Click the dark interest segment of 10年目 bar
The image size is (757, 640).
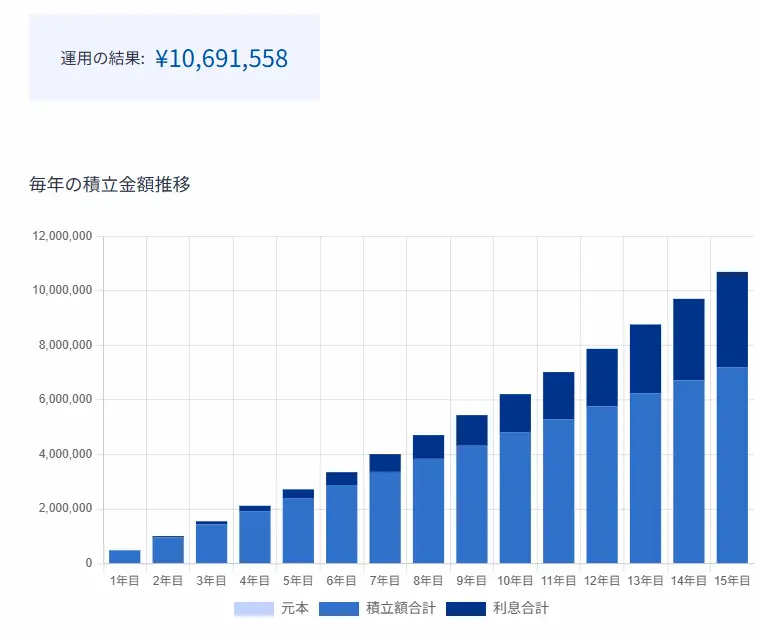coord(515,413)
